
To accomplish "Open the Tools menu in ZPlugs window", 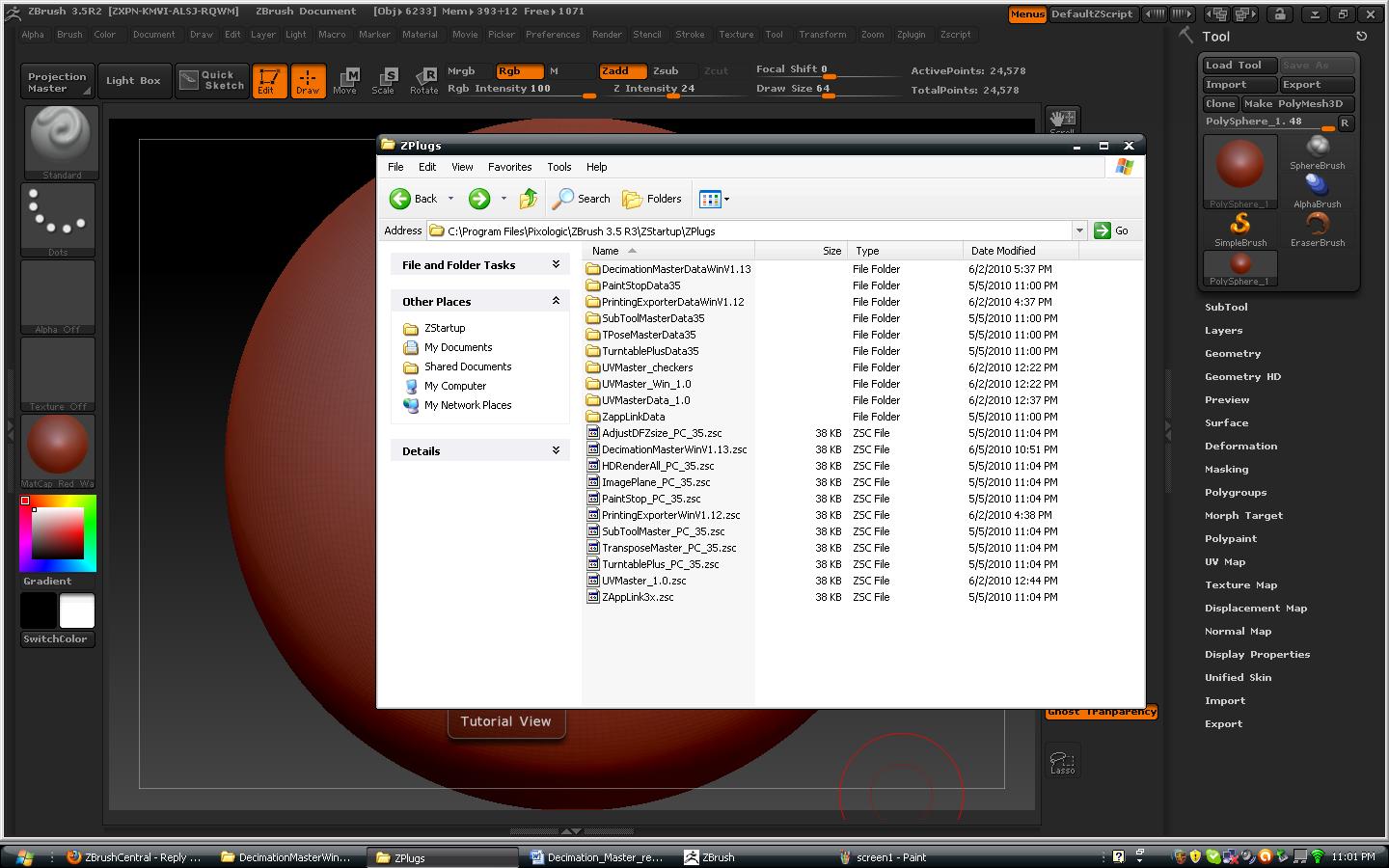I will tap(558, 167).
